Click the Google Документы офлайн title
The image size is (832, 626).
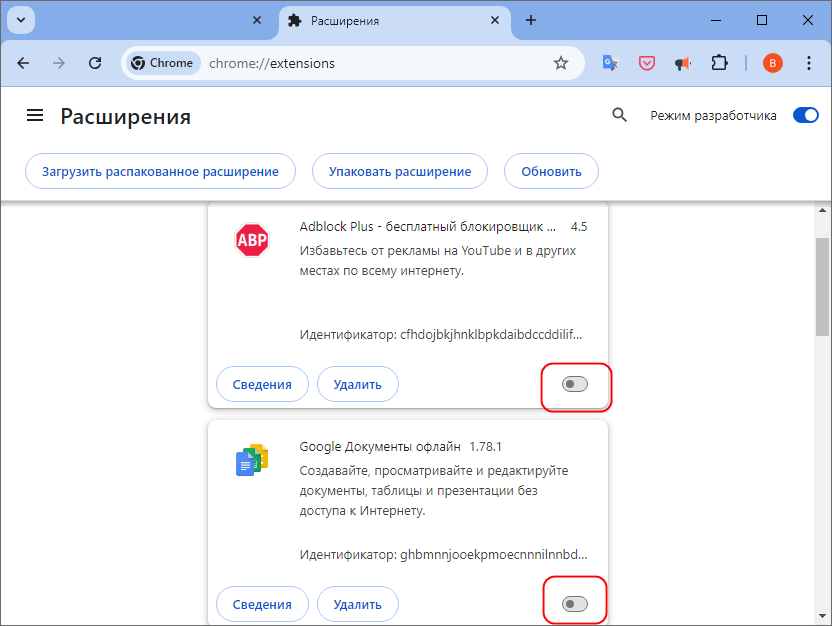[380, 447]
